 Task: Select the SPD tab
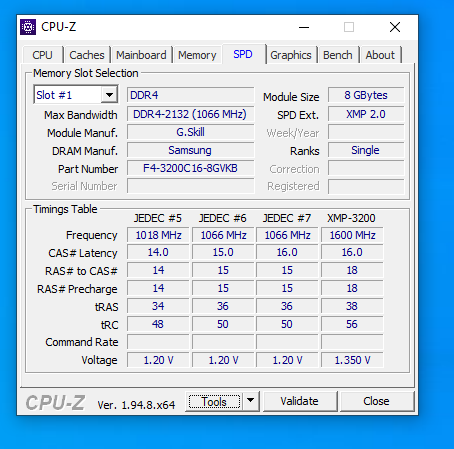(x=243, y=54)
